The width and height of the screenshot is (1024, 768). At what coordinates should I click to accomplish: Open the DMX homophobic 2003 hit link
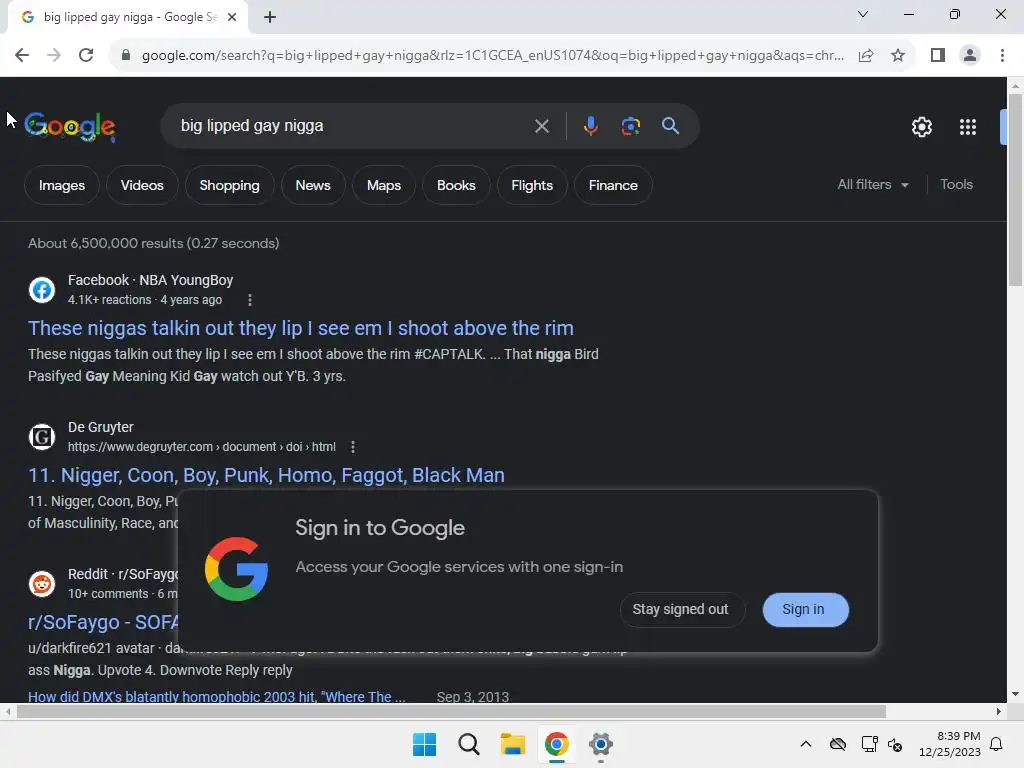[x=217, y=696]
